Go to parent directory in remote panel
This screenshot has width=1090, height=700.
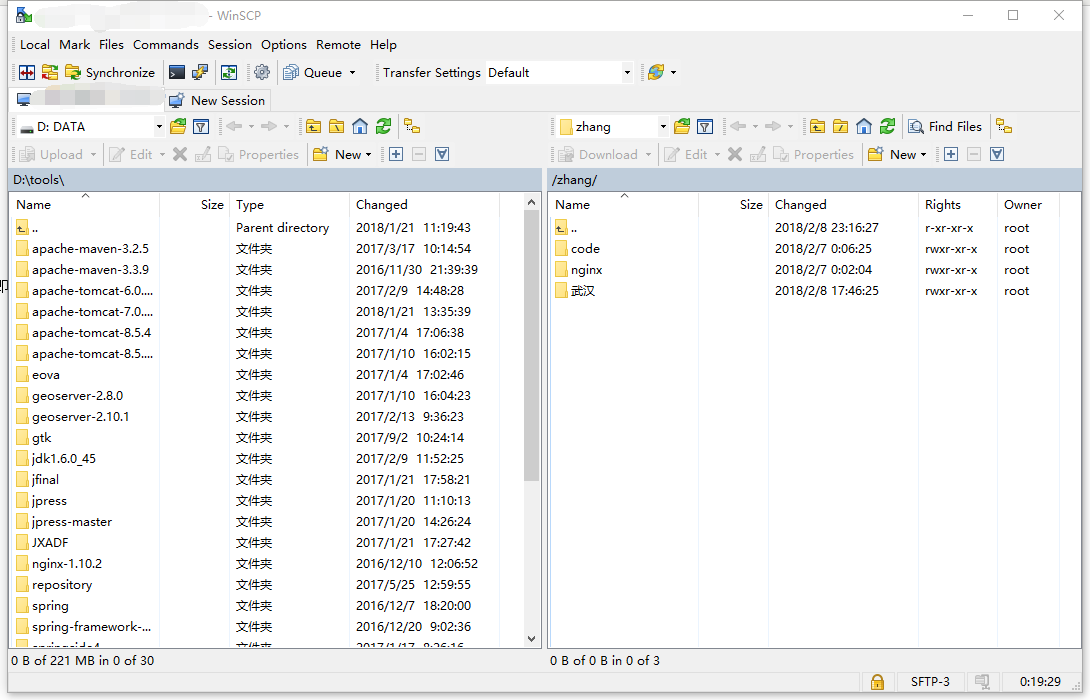point(818,127)
